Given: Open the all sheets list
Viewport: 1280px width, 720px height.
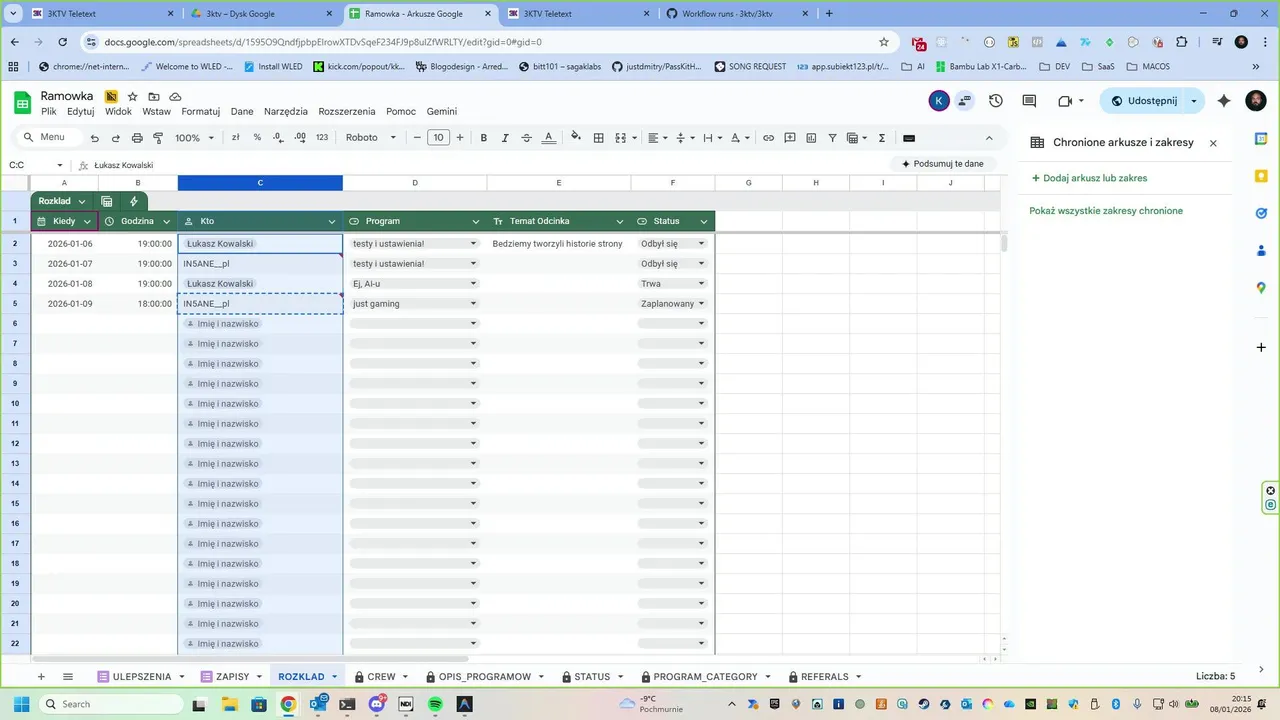Looking at the screenshot, I should click(x=68, y=677).
